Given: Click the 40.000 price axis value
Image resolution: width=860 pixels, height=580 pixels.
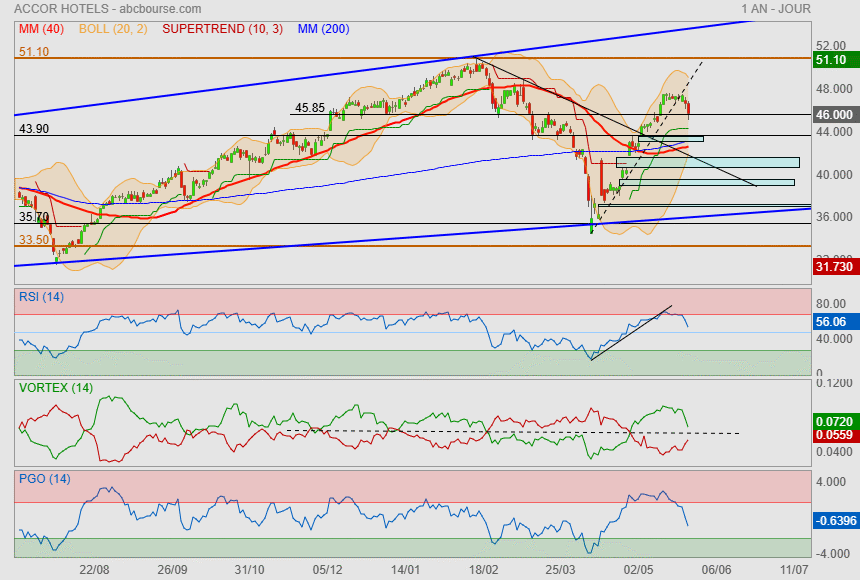Looking at the screenshot, I should point(834,174).
